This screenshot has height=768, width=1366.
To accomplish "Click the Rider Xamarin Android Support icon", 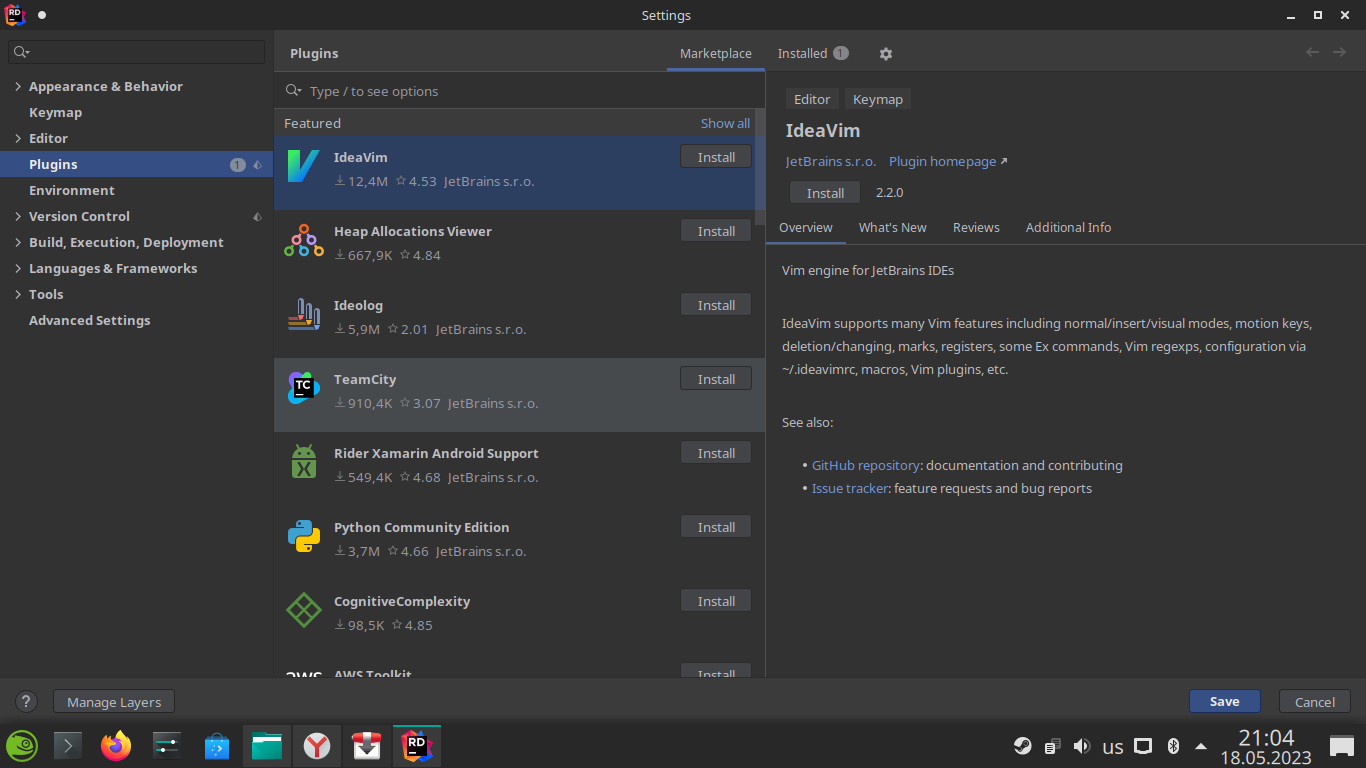I will pyautogui.click(x=303, y=462).
